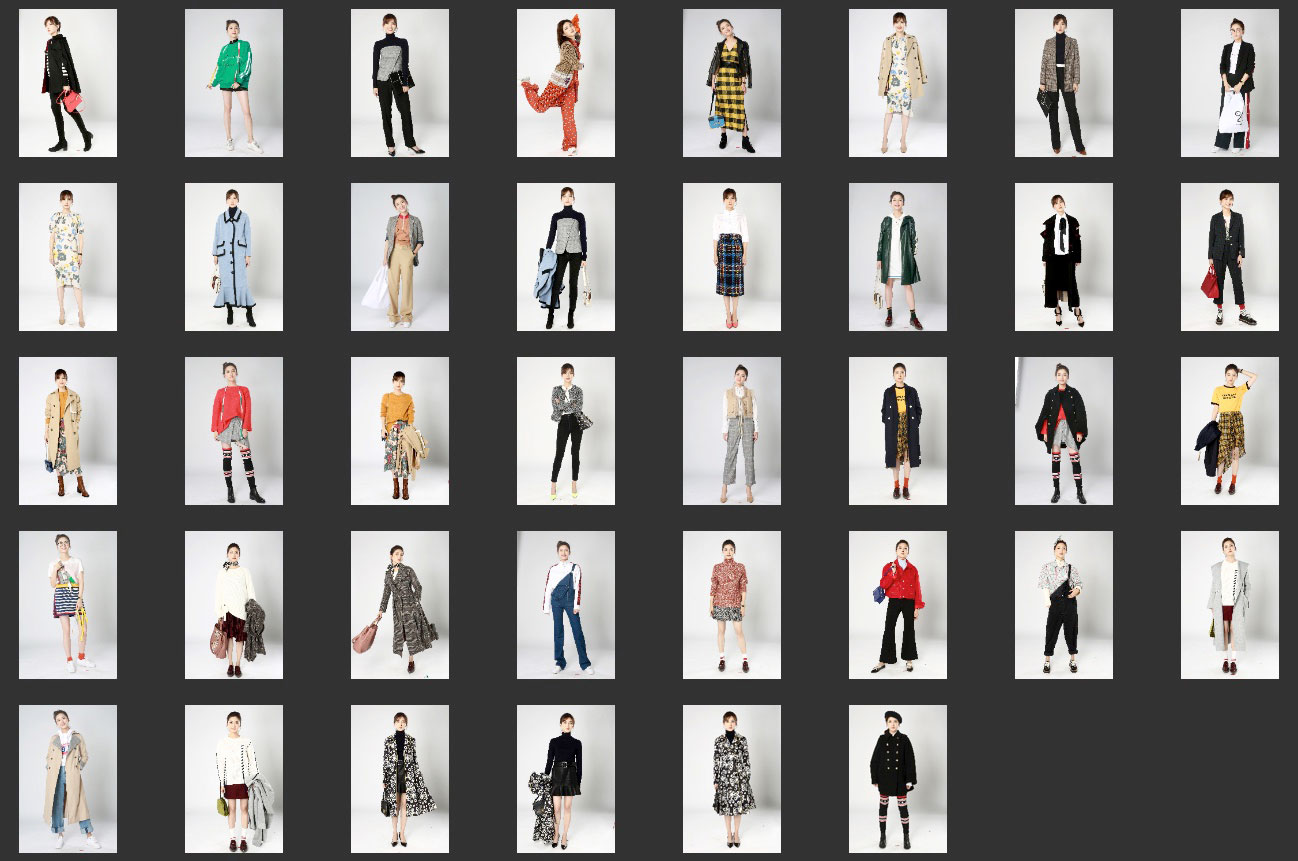Select the black floral midi dress photo
Screen dimensions: 1298x861
(731, 778)
